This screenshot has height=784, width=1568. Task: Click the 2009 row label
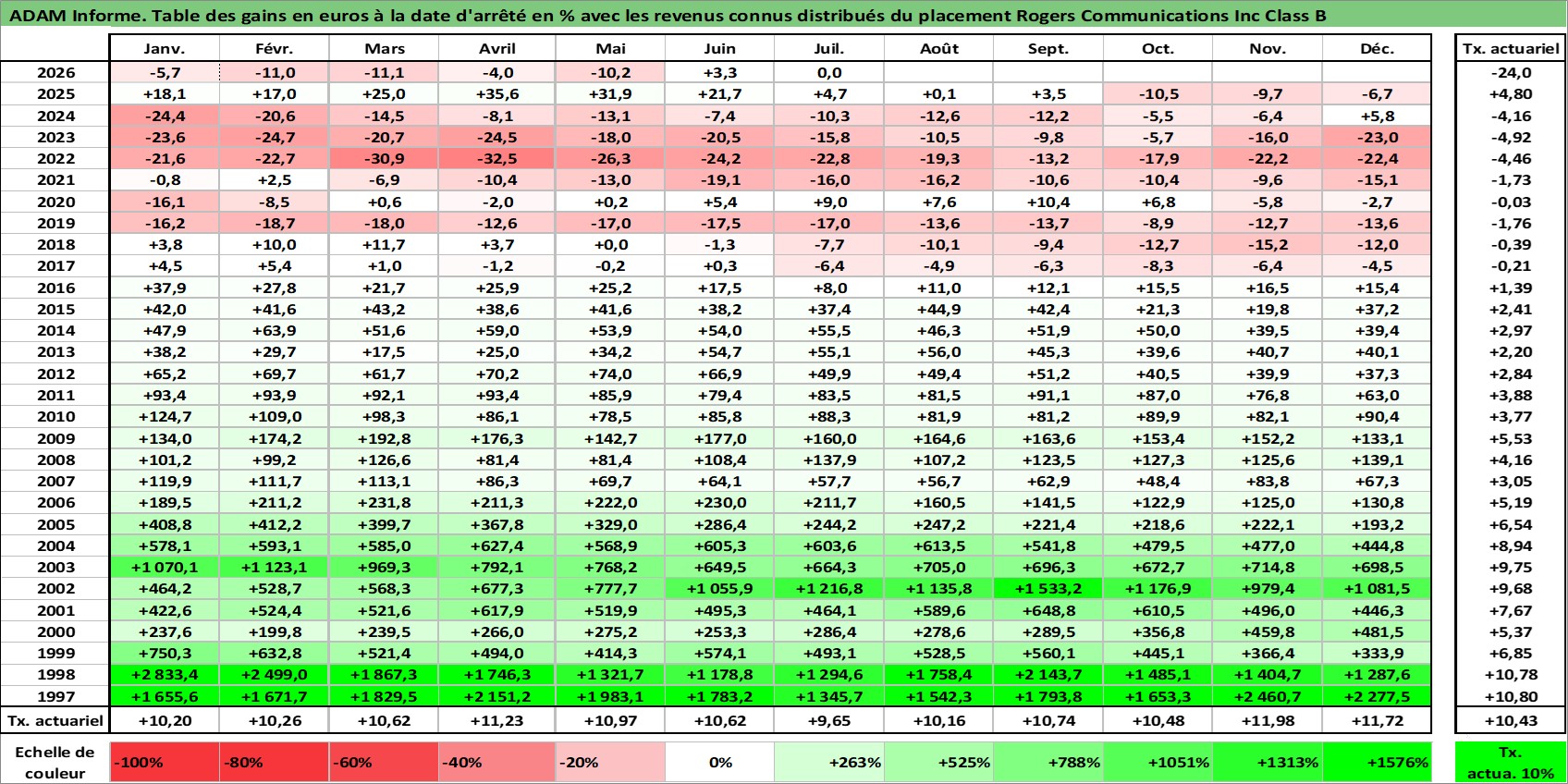coord(55,438)
